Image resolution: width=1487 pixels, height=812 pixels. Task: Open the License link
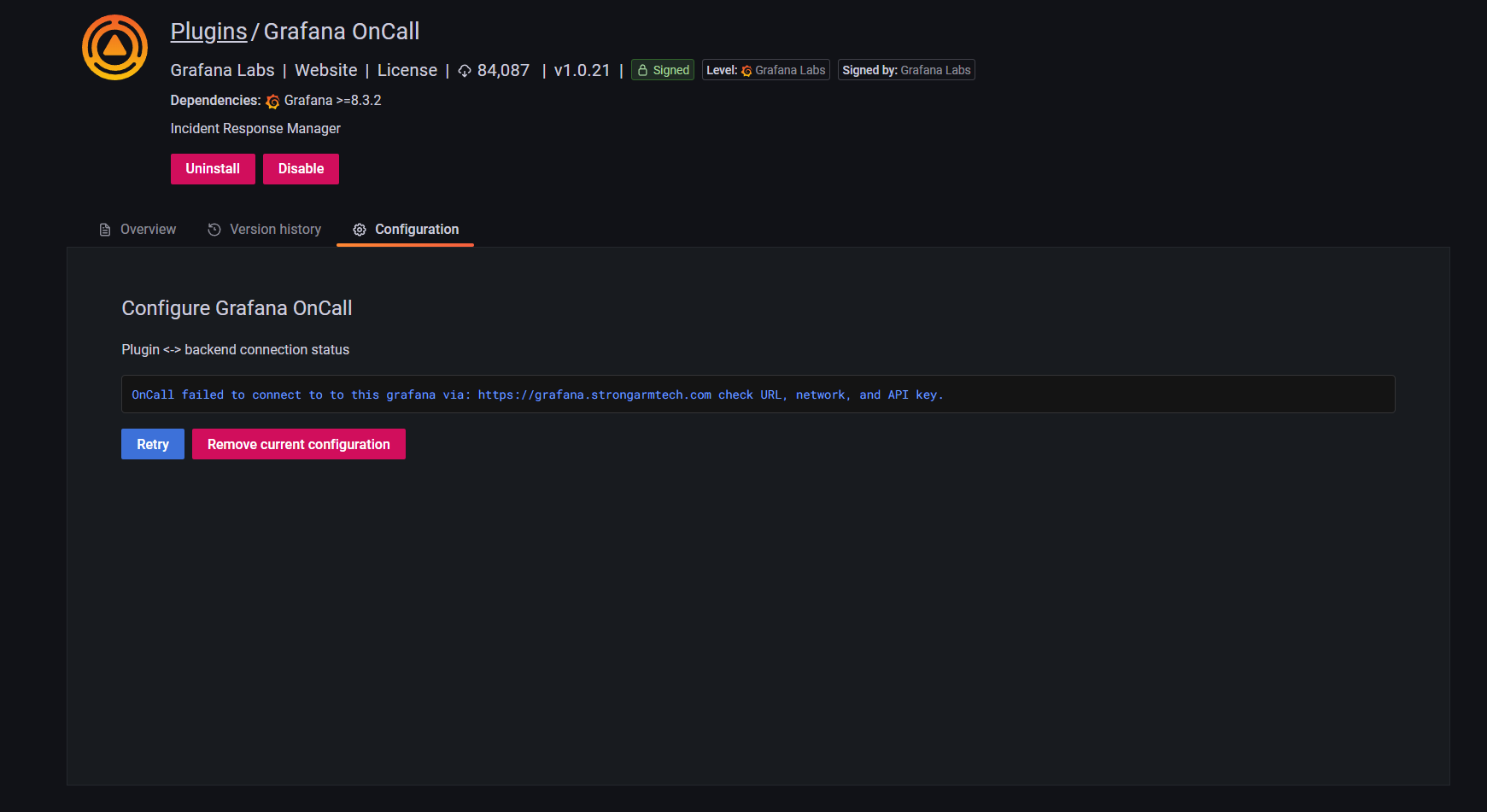[407, 70]
